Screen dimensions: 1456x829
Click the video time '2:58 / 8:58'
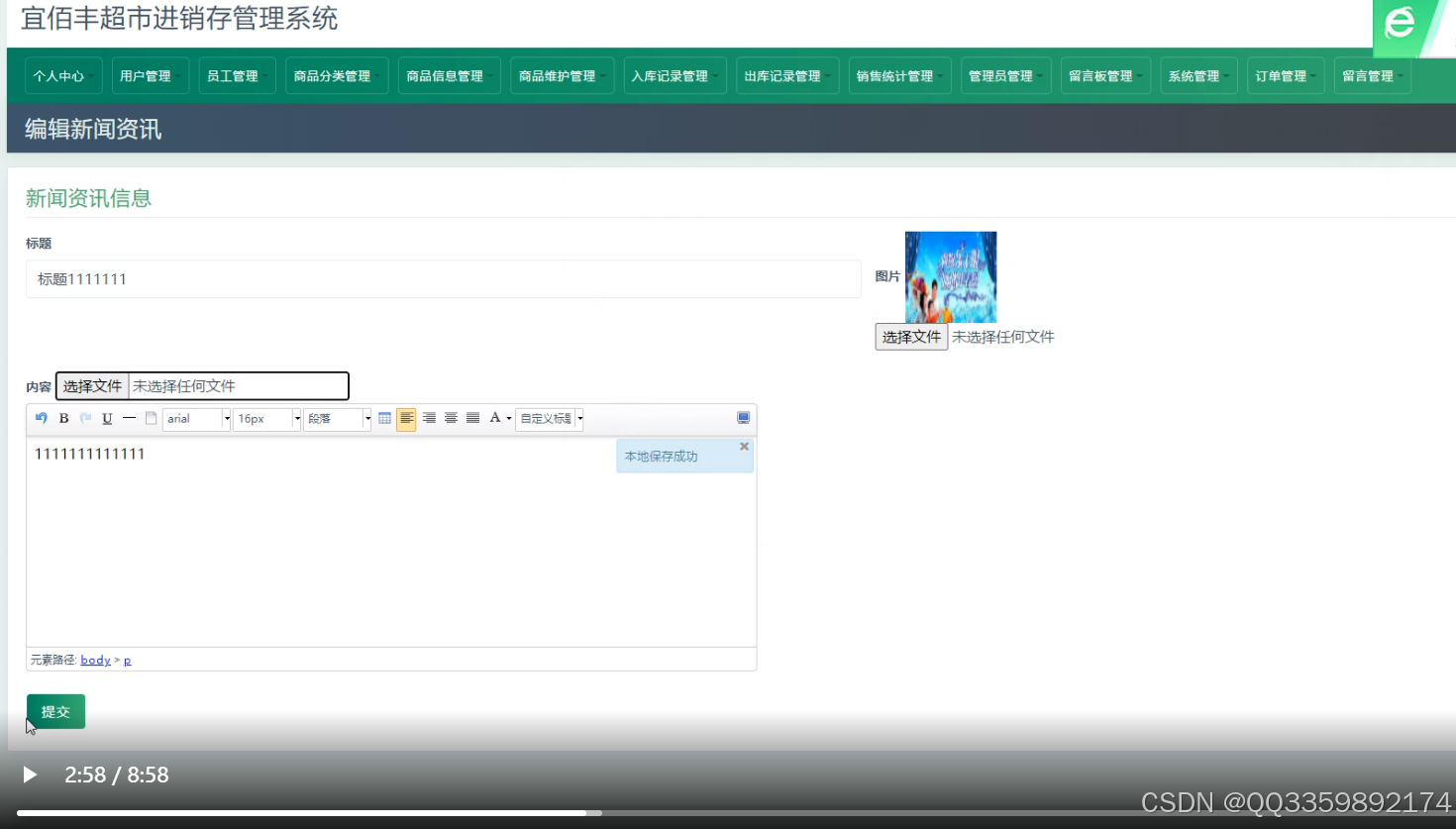(x=117, y=775)
